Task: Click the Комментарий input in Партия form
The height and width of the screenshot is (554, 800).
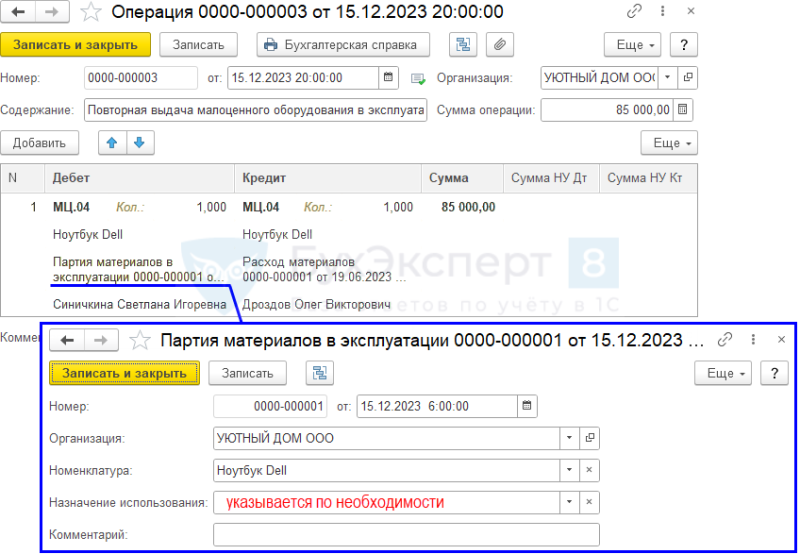Action: pyautogui.click(x=406, y=535)
